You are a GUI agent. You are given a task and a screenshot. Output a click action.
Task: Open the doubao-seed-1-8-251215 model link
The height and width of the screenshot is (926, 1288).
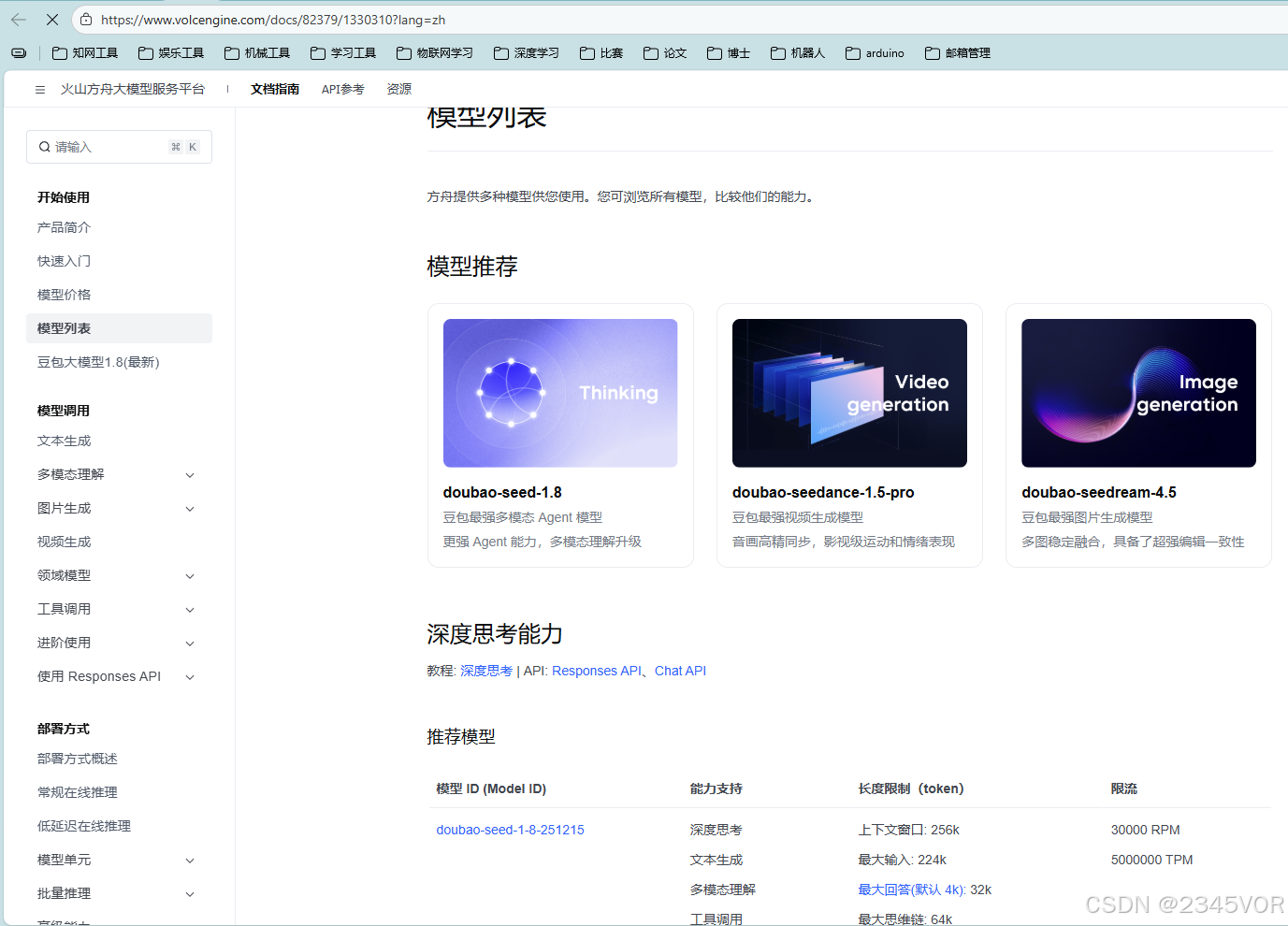(510, 830)
